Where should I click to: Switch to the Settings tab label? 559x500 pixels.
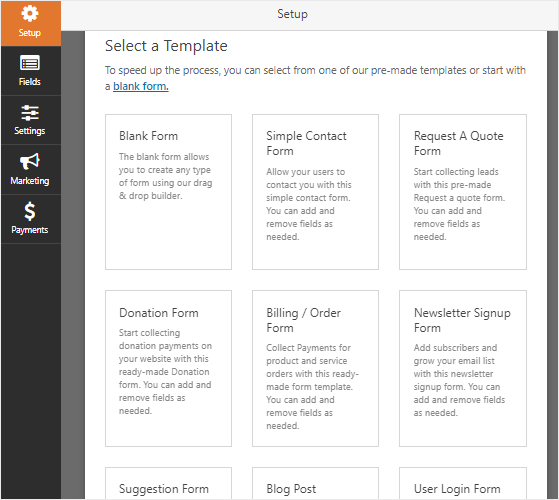click(x=30, y=131)
